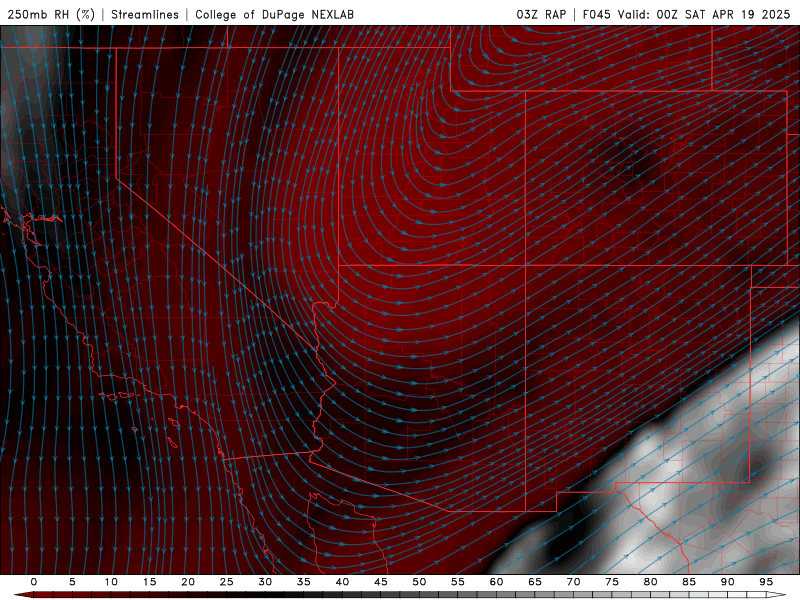800x600 pixels.
Task: Click the "Streamlines" label in header
Action: (145, 14)
